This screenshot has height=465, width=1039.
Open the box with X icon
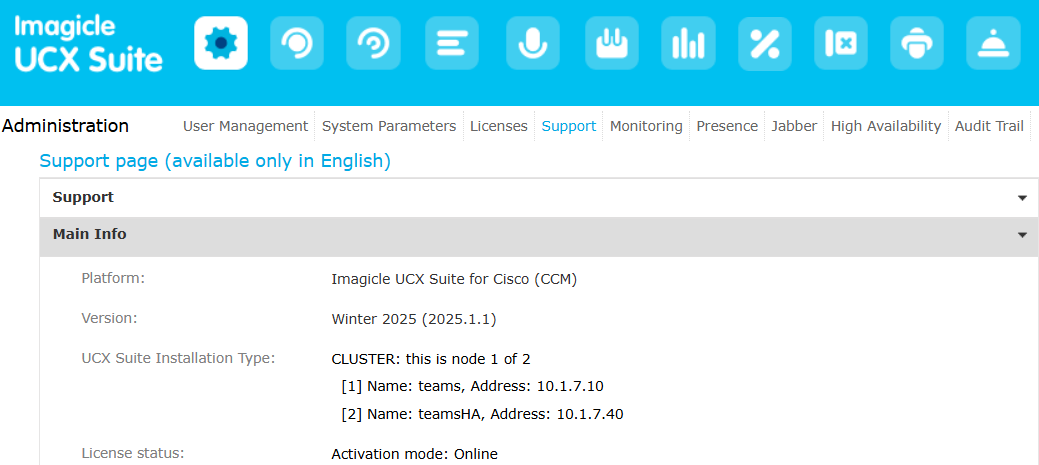(841, 43)
